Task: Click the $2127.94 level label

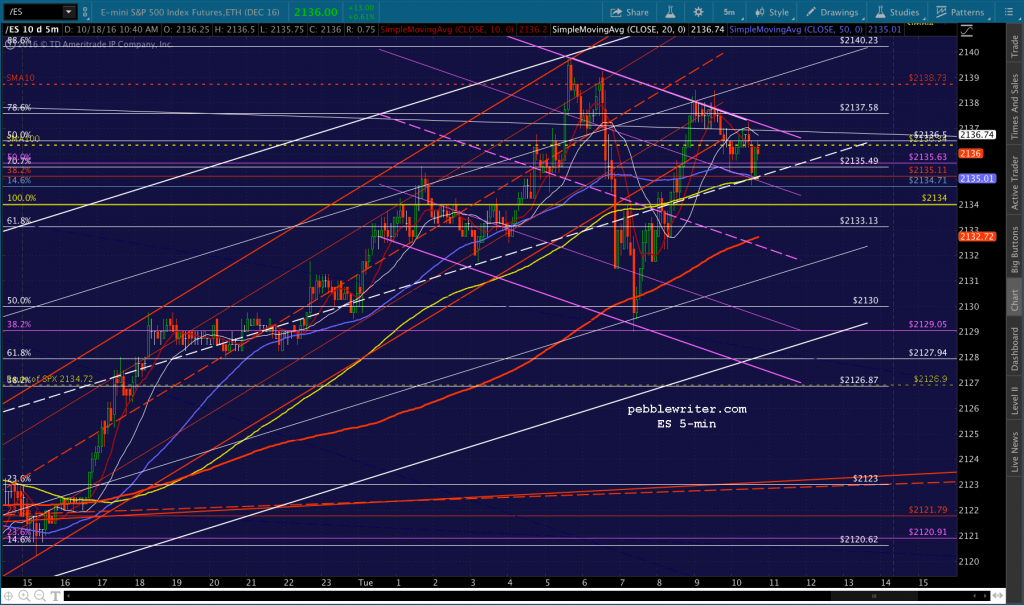Action: click(927, 353)
